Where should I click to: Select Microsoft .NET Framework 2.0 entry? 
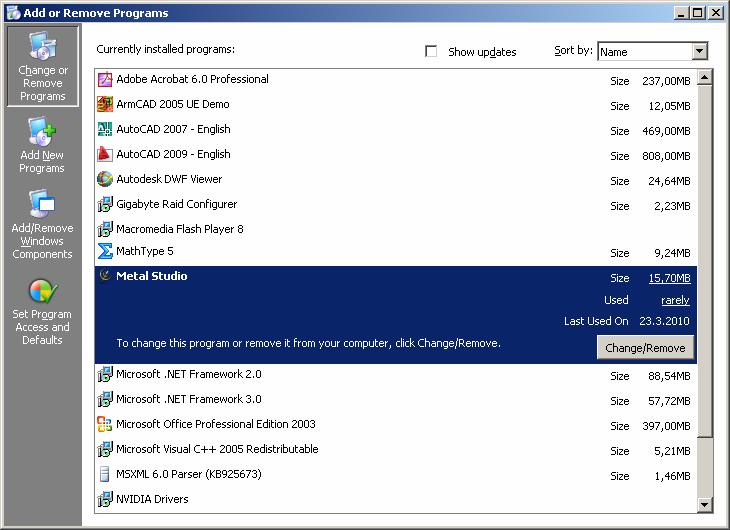(x=396, y=374)
